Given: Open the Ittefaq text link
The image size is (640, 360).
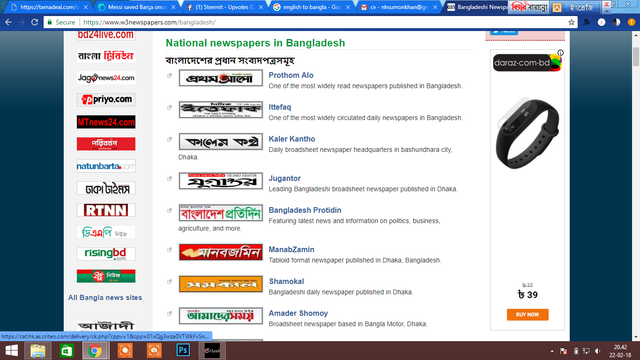Looking at the screenshot, I should pos(280,107).
